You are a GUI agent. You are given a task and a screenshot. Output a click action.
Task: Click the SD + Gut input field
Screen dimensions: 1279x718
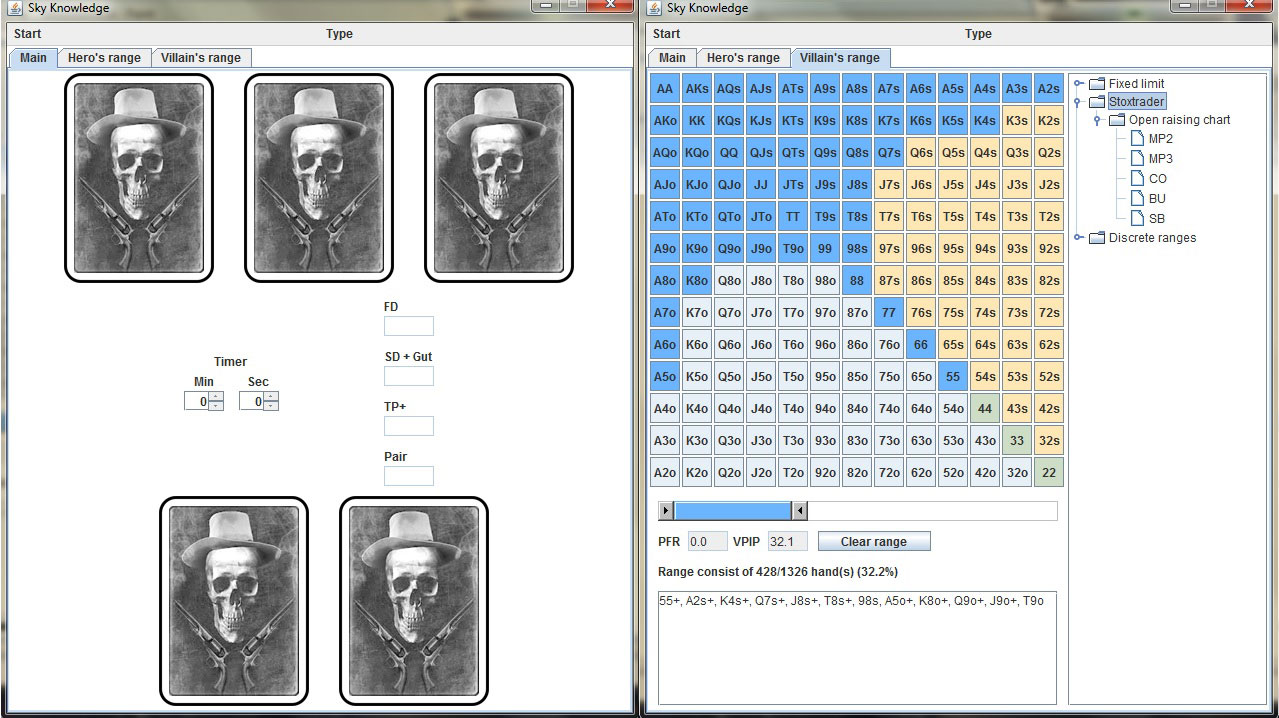click(409, 376)
